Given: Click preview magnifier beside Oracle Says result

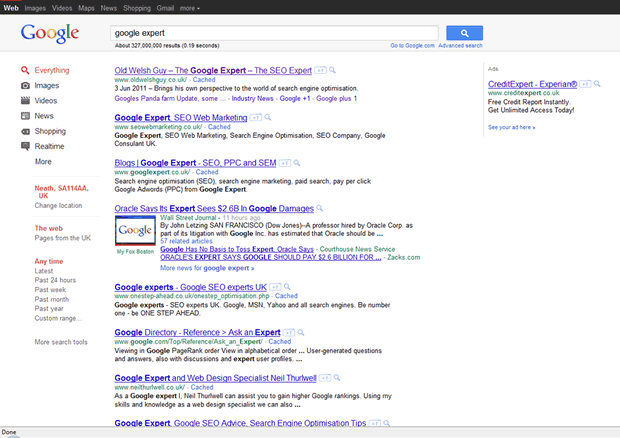Looking at the screenshot, I should tap(319, 208).
